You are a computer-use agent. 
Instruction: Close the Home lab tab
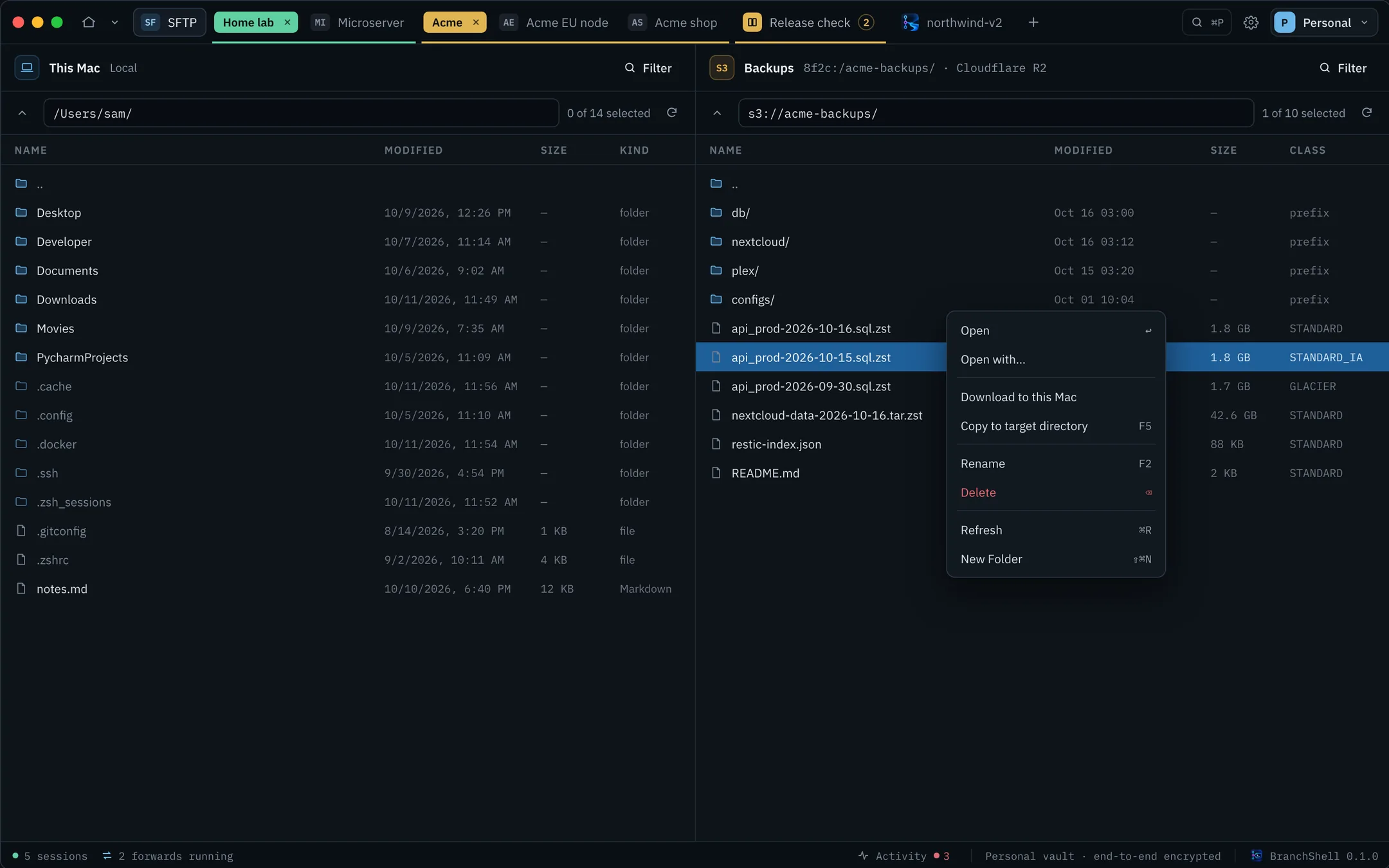point(287,23)
